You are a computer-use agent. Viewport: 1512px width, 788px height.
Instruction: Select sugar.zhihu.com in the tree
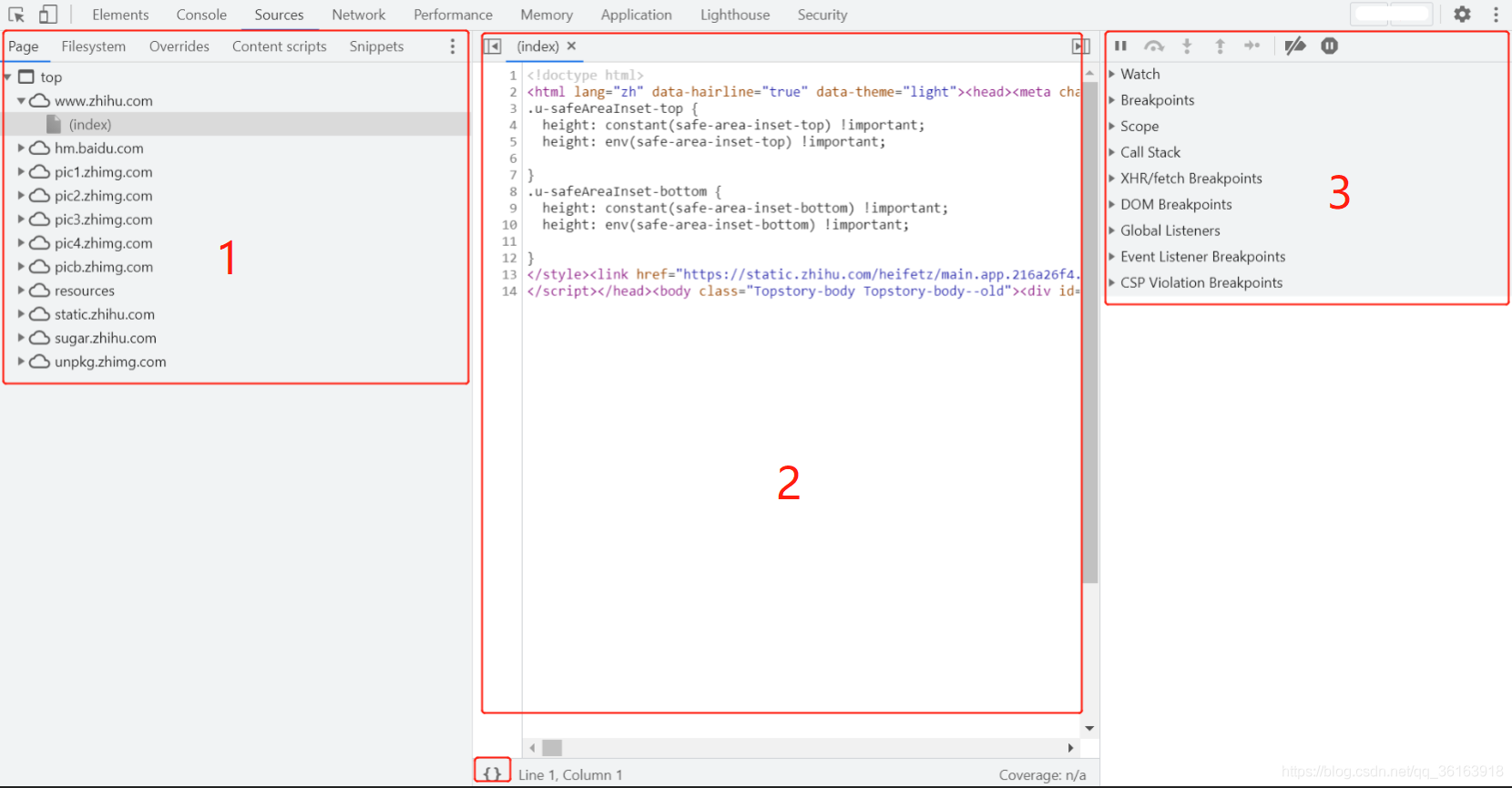[x=106, y=338]
